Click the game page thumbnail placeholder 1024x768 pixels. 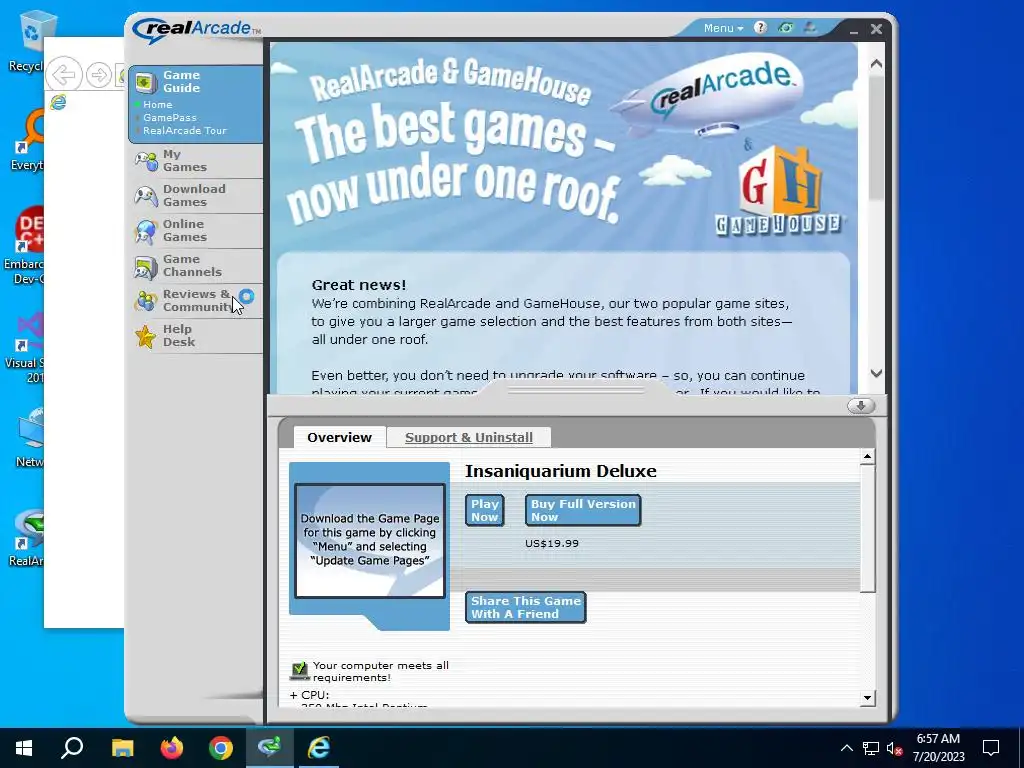click(x=370, y=540)
